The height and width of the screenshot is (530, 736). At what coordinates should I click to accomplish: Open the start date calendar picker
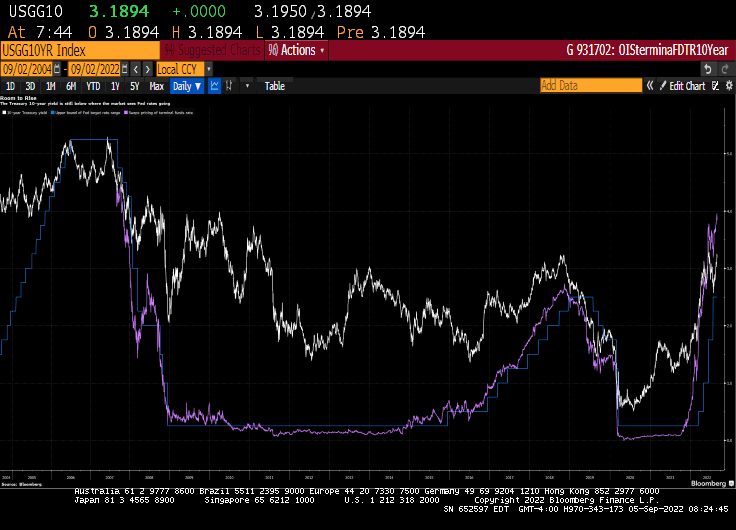tap(56, 69)
